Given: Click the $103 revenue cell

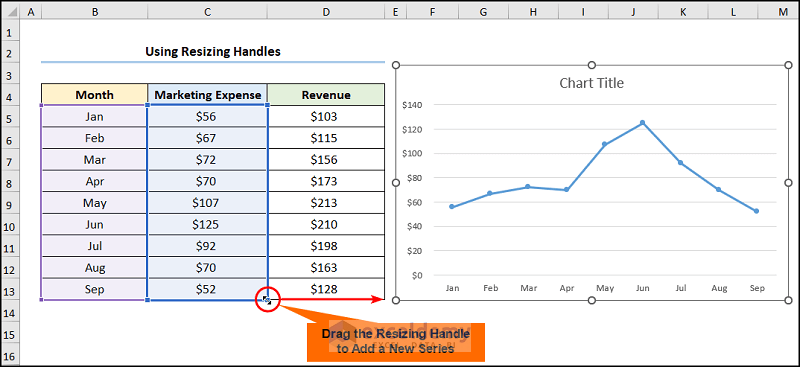Looking at the screenshot, I should 326,117.
